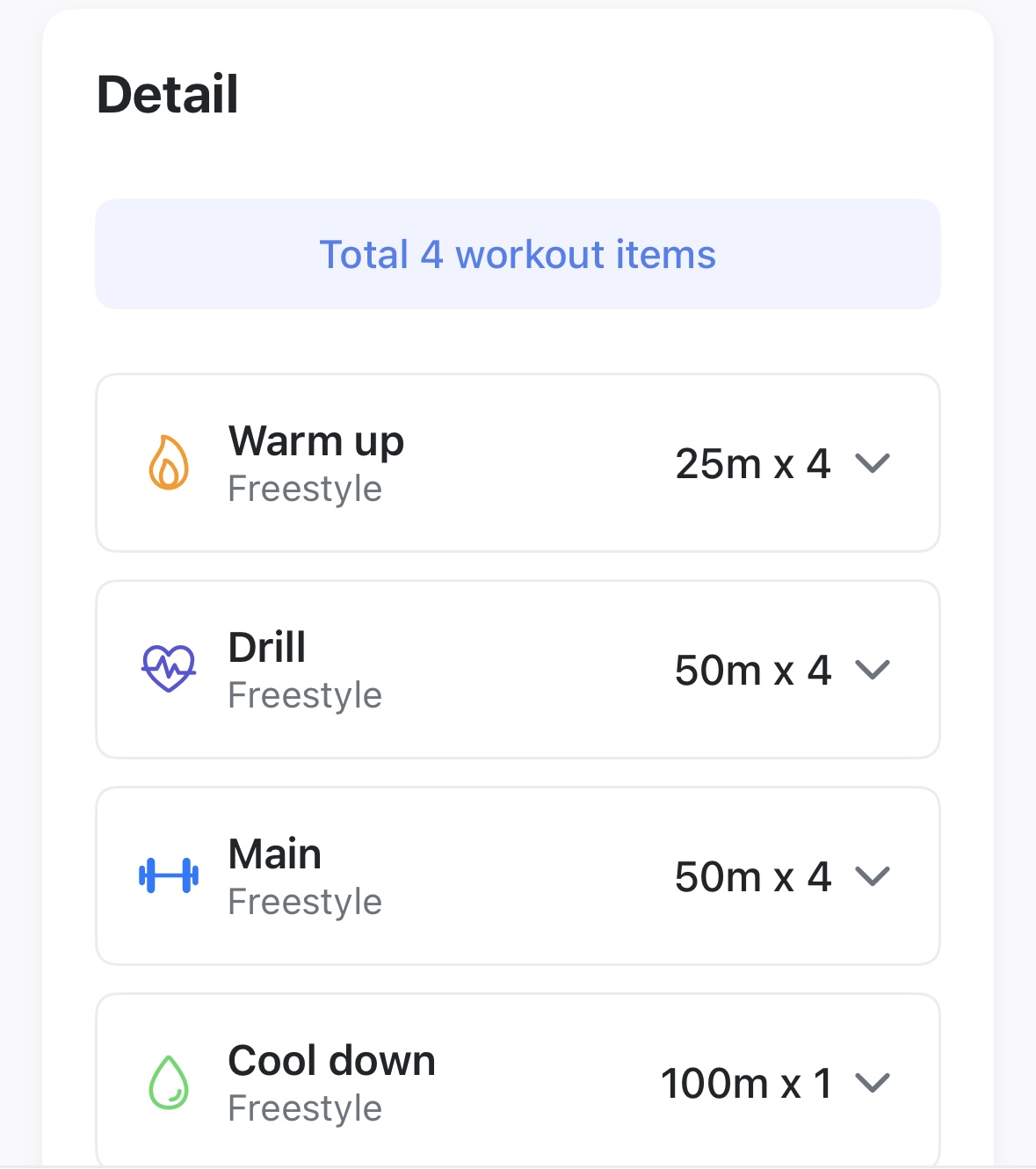Click the blue dumbbell Main icon
1036x1169 pixels.
coord(169,875)
